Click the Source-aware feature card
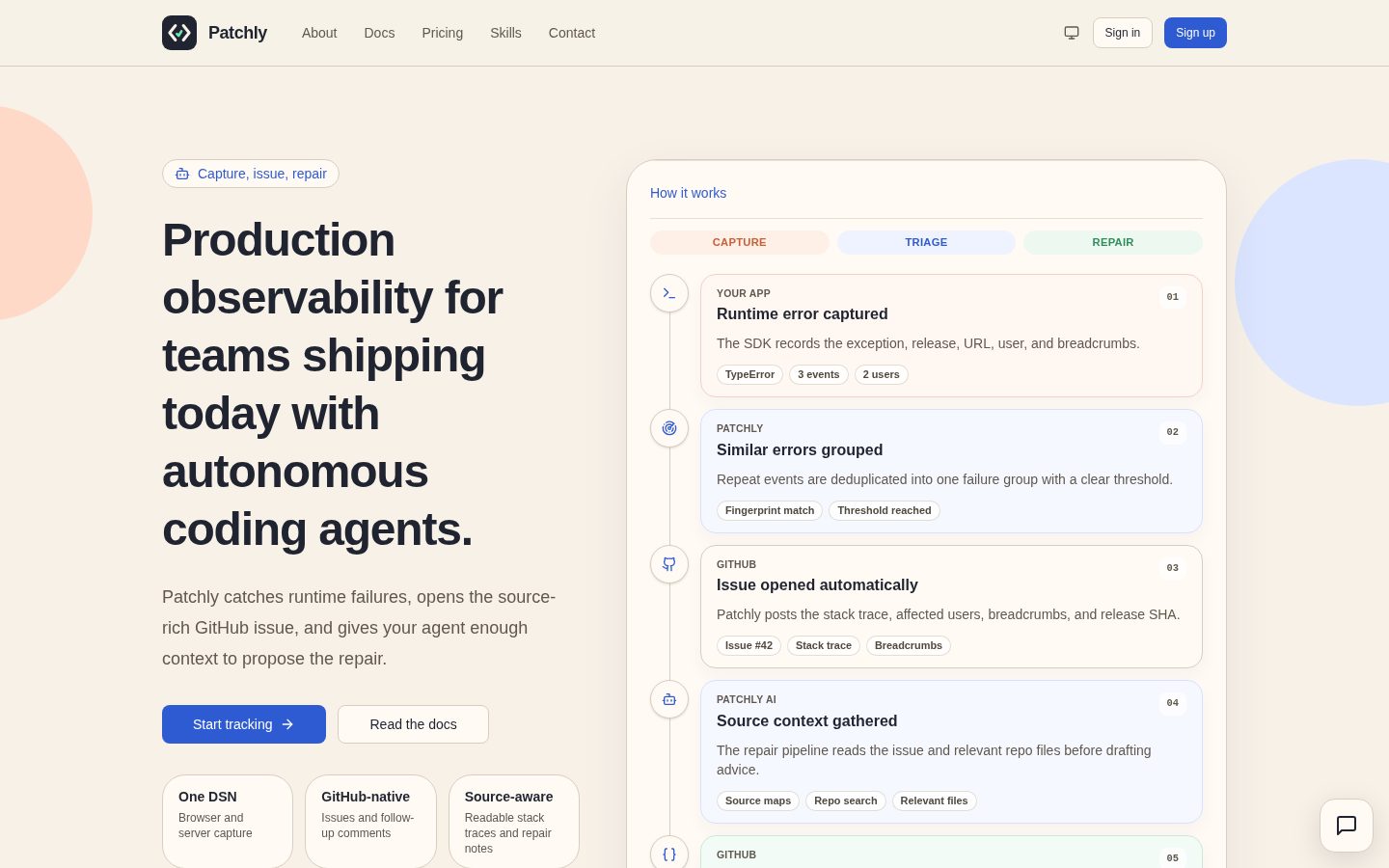This screenshot has width=1389, height=868. click(x=514, y=822)
